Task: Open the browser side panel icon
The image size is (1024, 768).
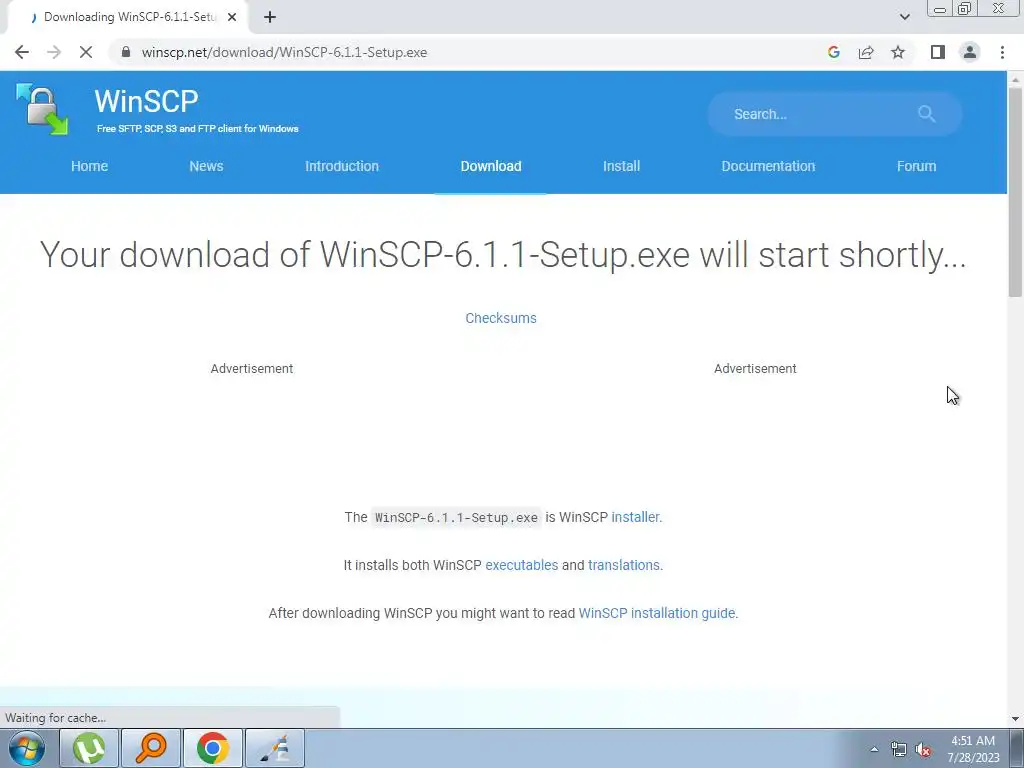Action: [938, 52]
